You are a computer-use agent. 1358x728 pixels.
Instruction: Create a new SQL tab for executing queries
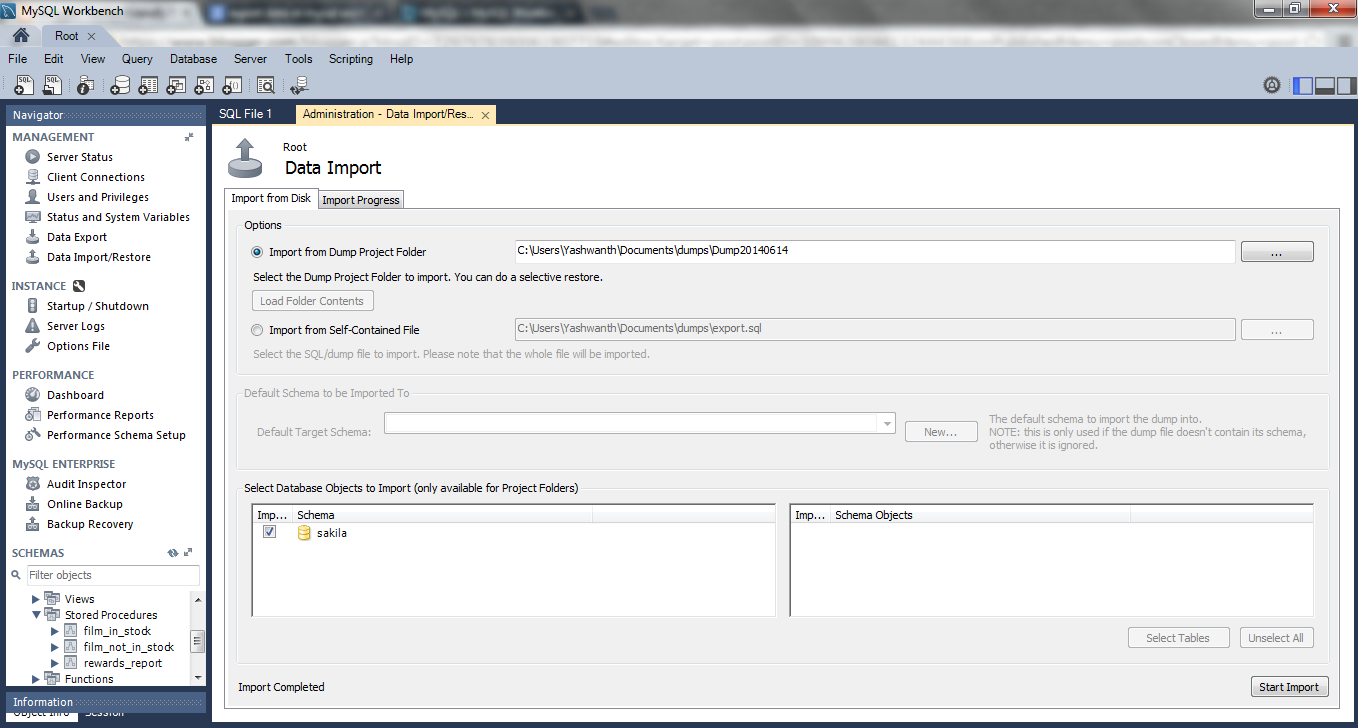23,85
